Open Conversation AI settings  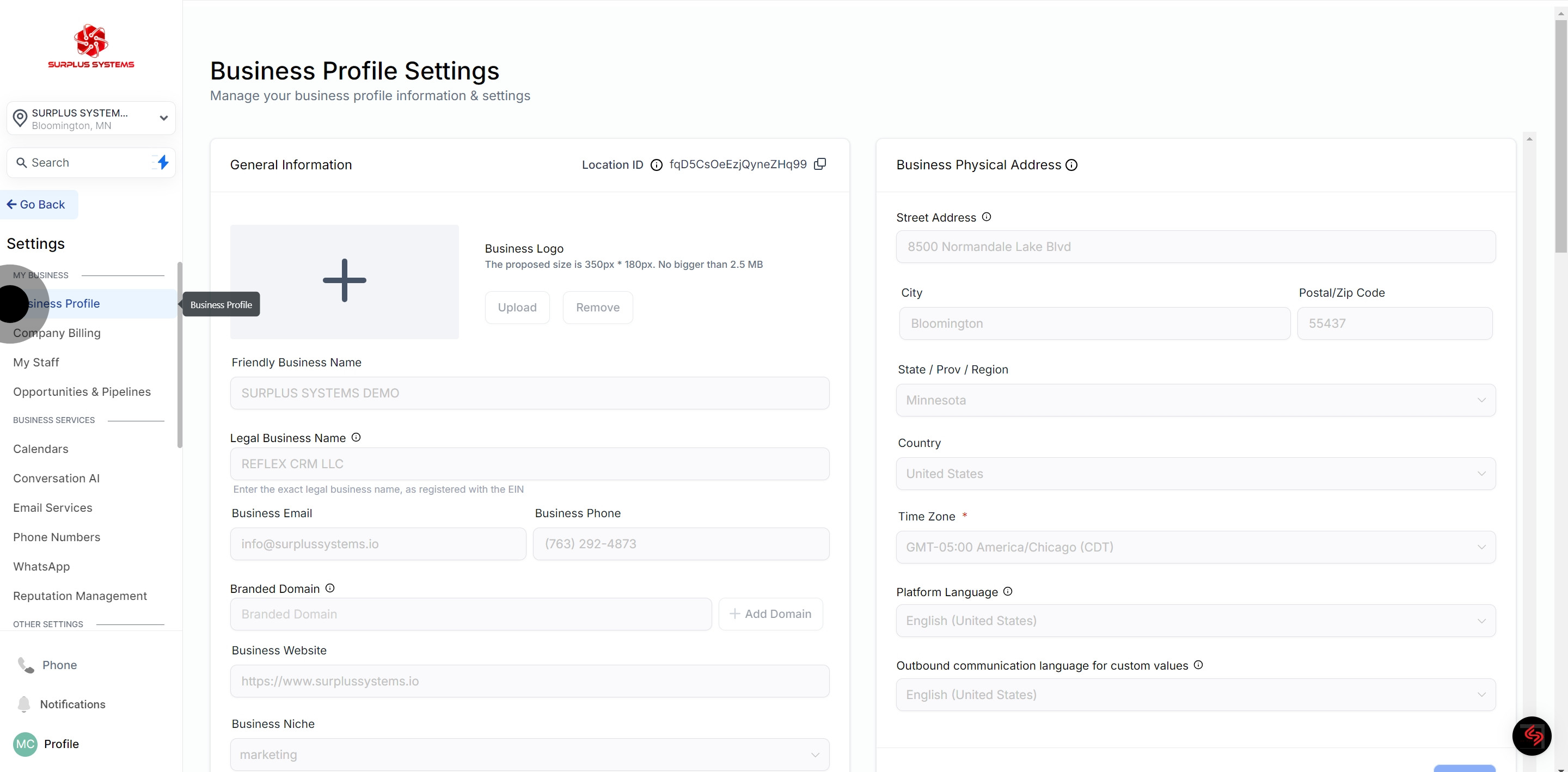click(x=56, y=478)
